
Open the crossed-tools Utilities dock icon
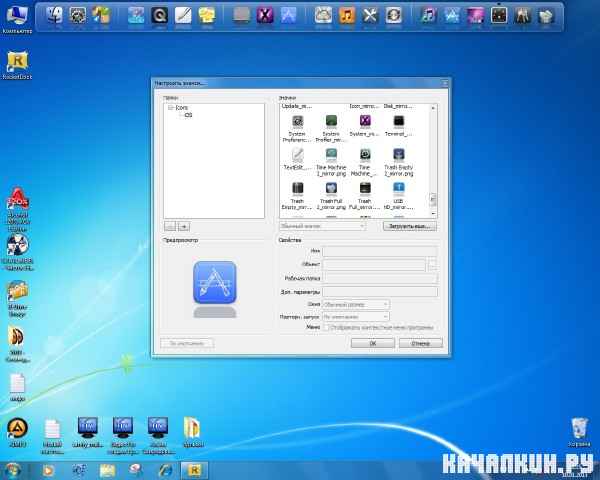pos(370,16)
